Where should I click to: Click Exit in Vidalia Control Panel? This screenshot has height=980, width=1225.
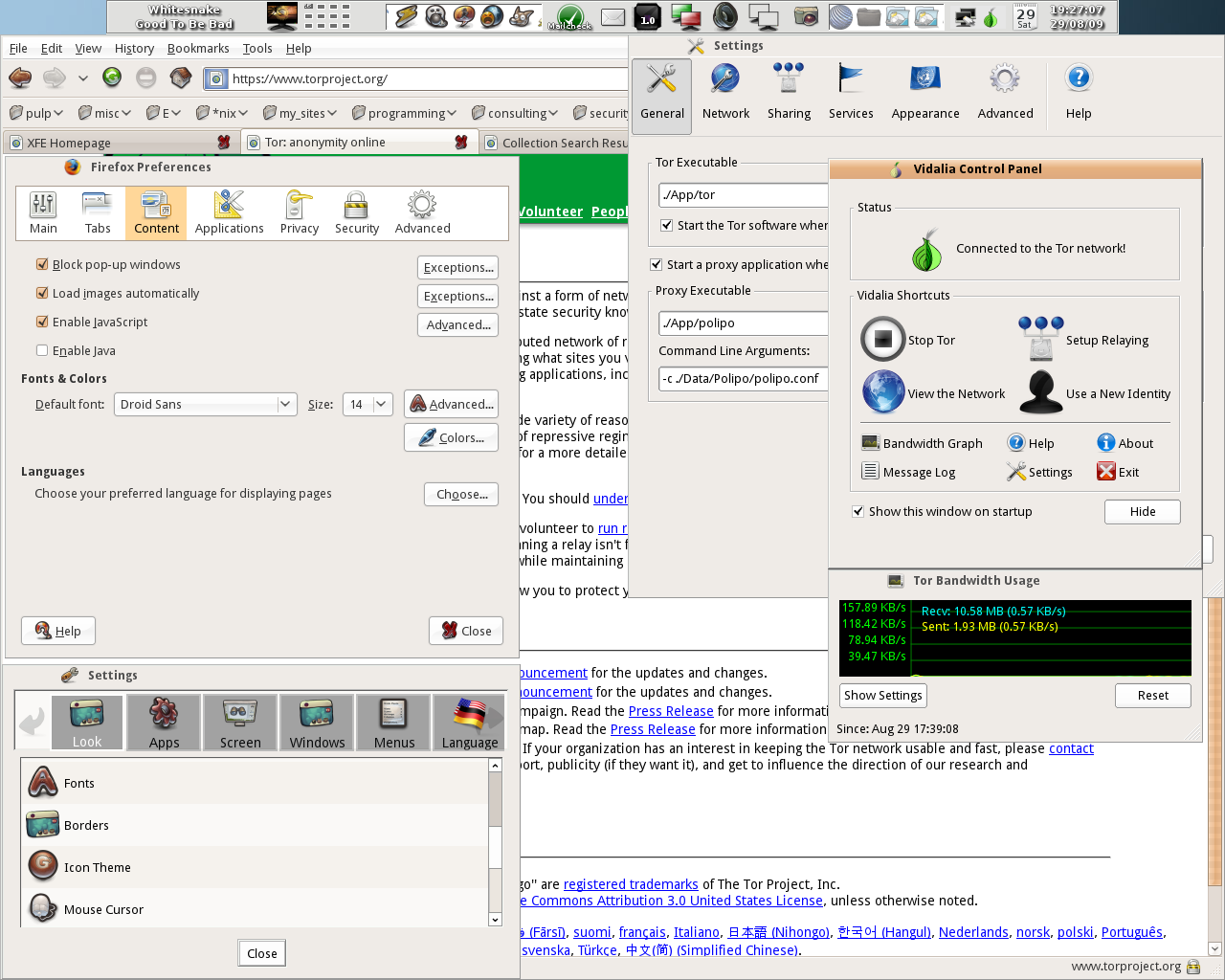[x=1118, y=472]
